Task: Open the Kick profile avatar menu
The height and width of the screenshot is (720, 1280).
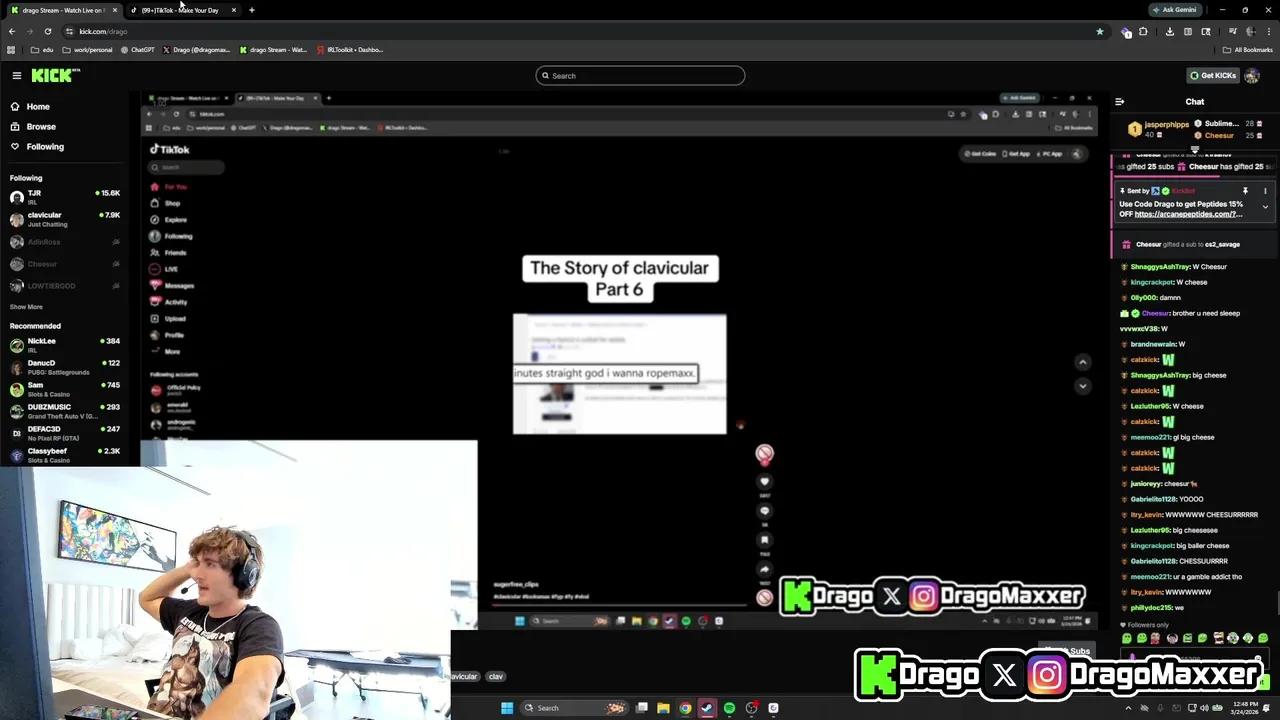Action: coord(1252,75)
